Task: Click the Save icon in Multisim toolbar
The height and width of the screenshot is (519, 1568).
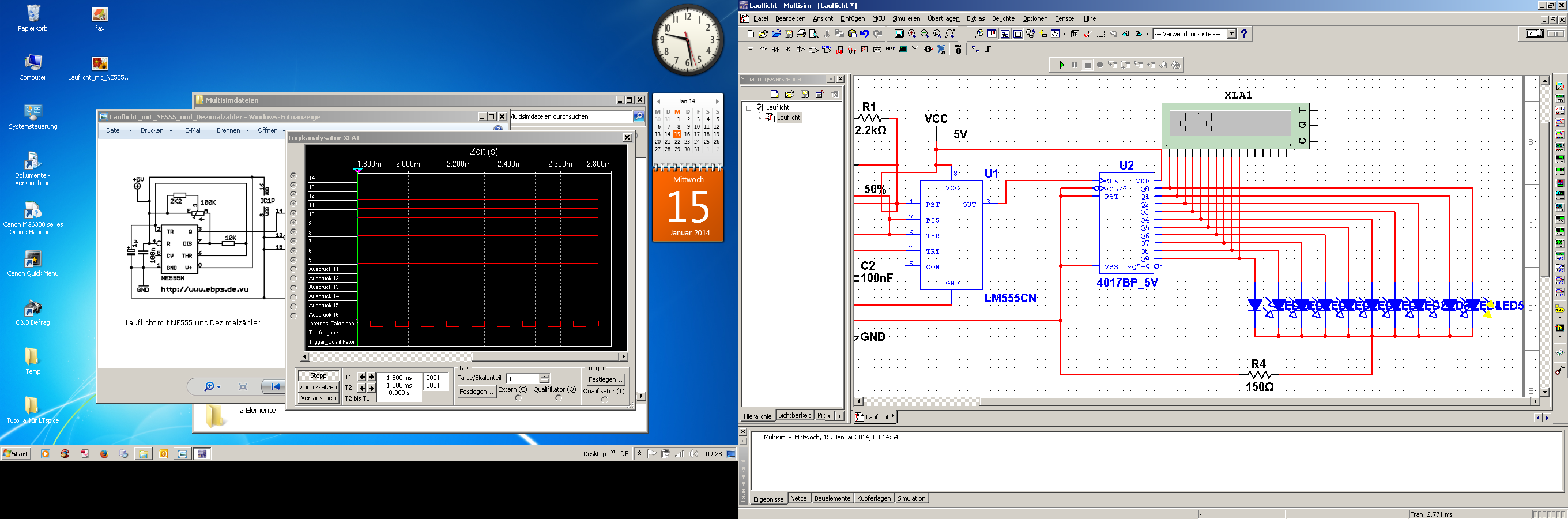Action: (x=789, y=34)
